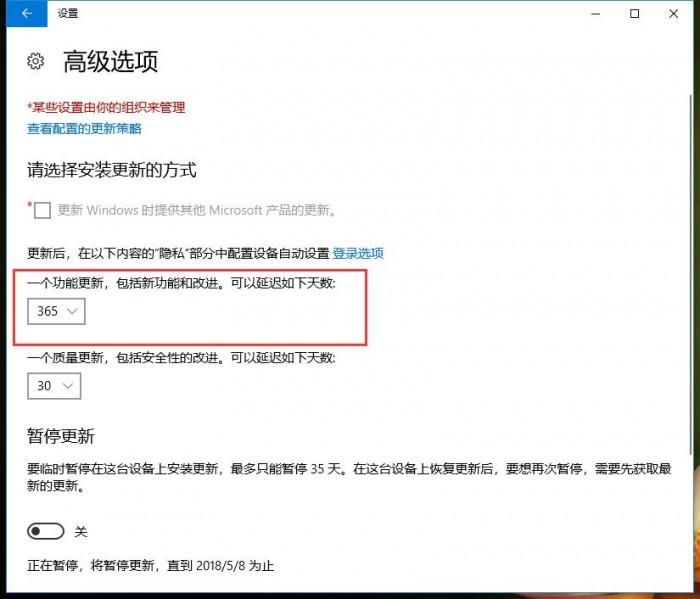Check the 更新 Windows 时提供其他 Microsoft 产品的更新 checkbox
The image size is (700, 599).
pos(42,210)
